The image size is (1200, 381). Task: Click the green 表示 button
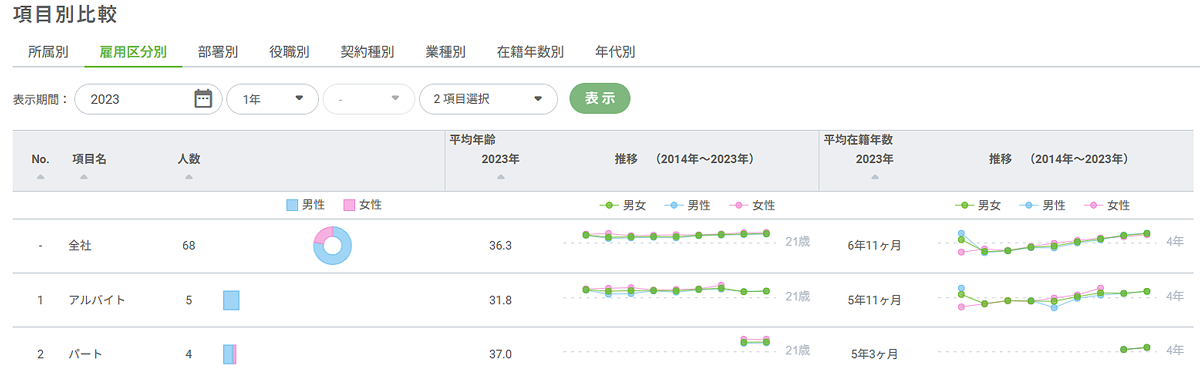tap(600, 99)
